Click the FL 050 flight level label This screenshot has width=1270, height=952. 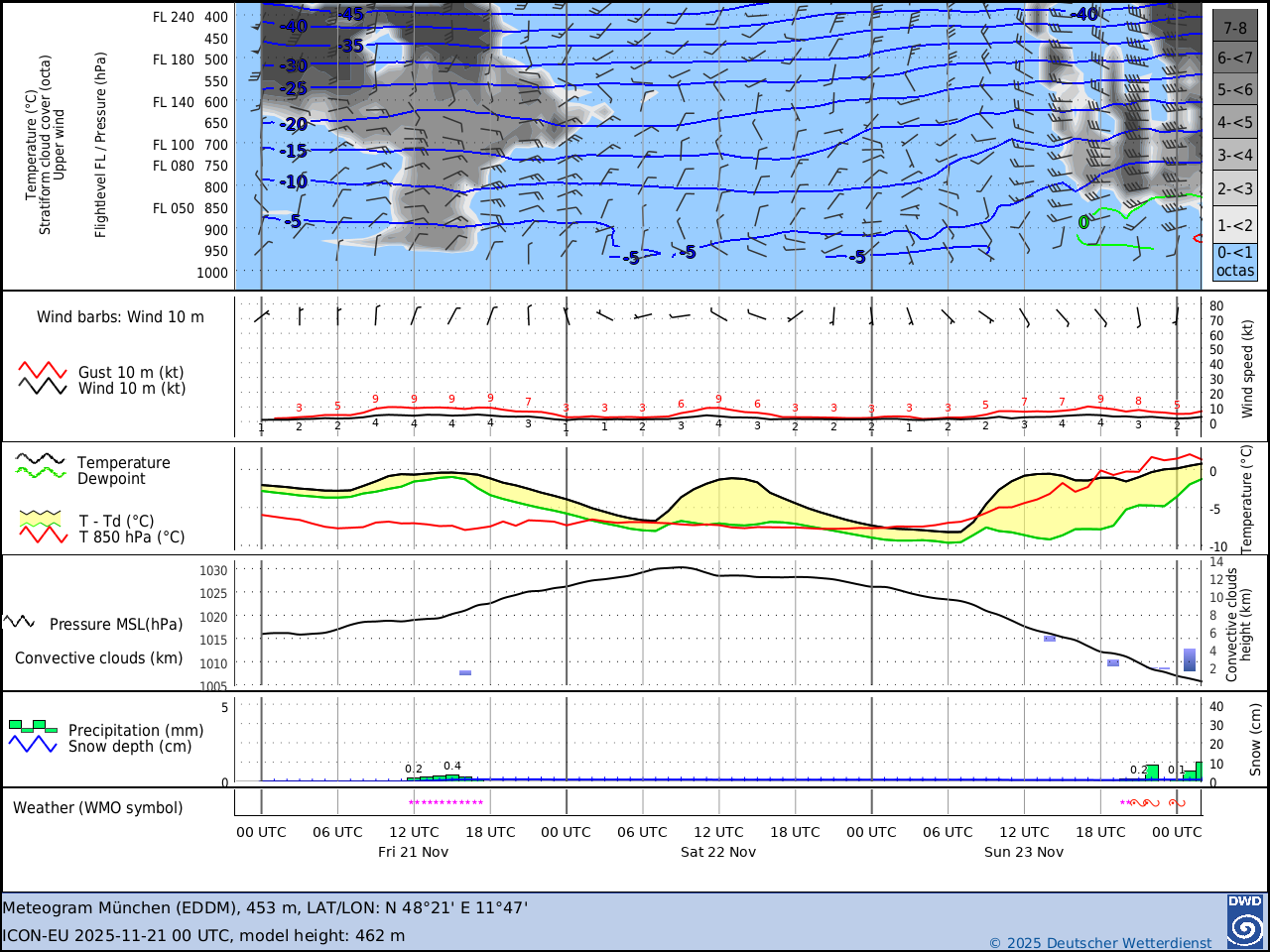coord(174,208)
